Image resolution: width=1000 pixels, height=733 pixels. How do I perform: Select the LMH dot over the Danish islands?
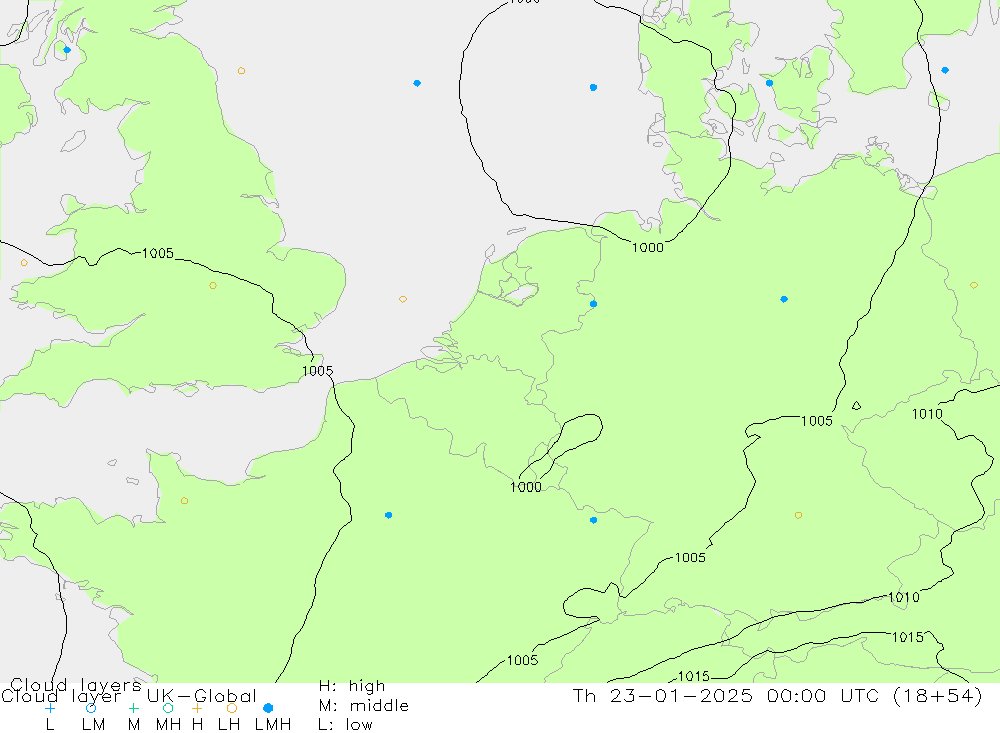point(769,83)
